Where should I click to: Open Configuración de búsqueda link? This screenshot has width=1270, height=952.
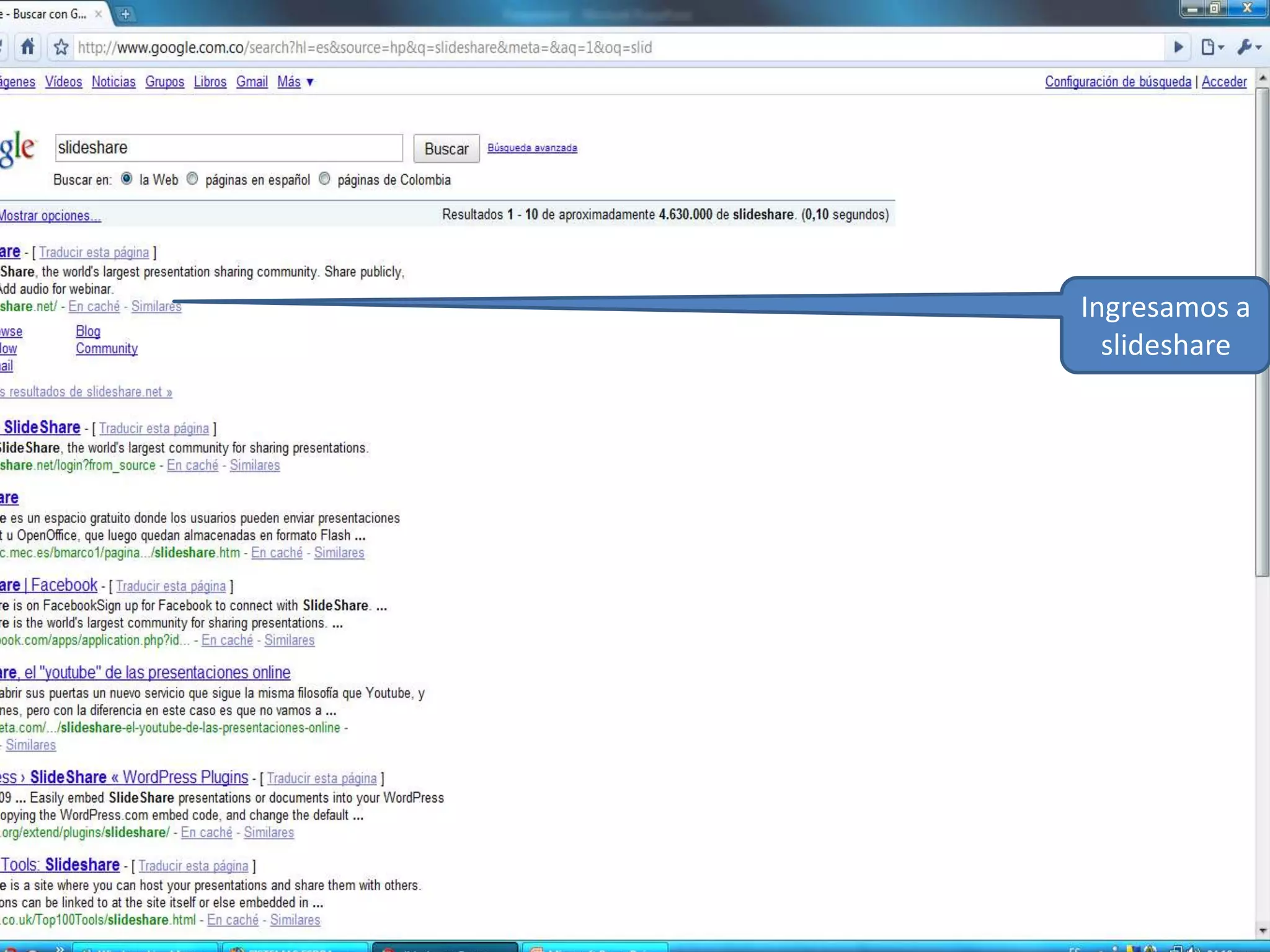click(x=1117, y=82)
